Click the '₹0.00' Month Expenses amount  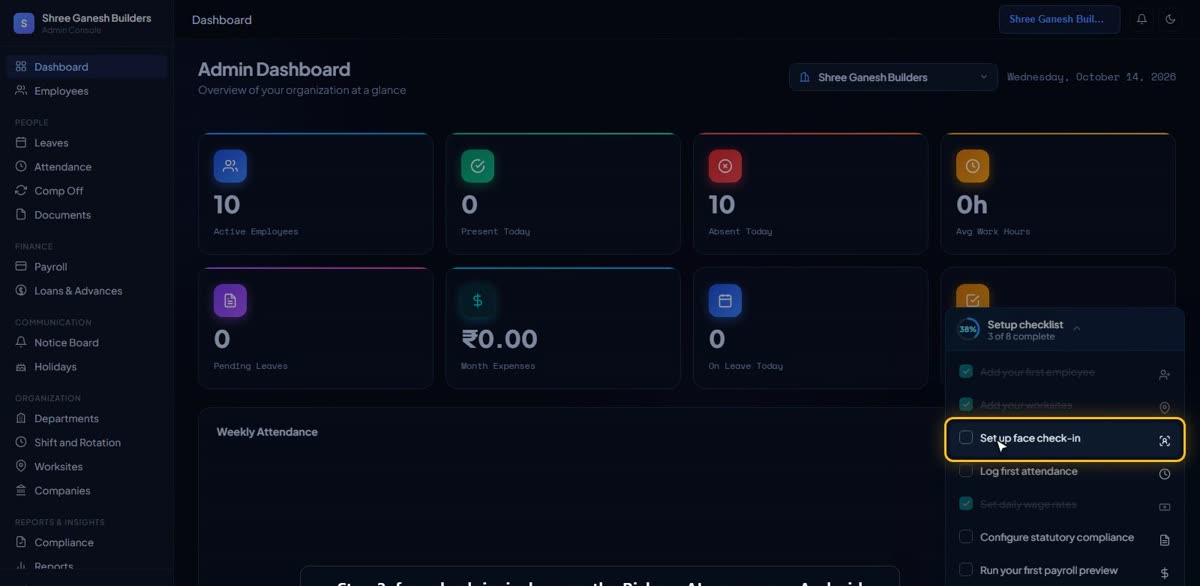click(x=500, y=339)
